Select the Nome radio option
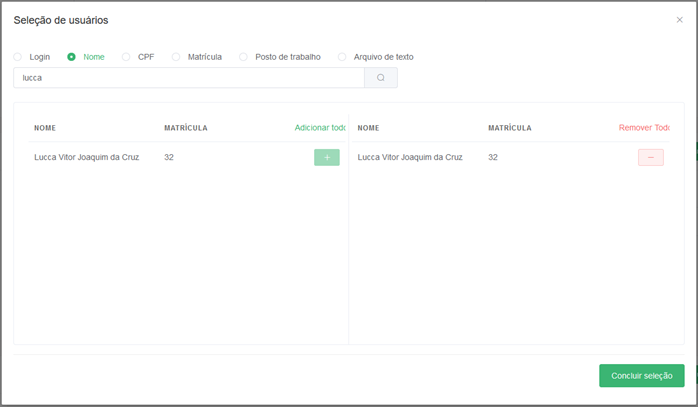 71,57
